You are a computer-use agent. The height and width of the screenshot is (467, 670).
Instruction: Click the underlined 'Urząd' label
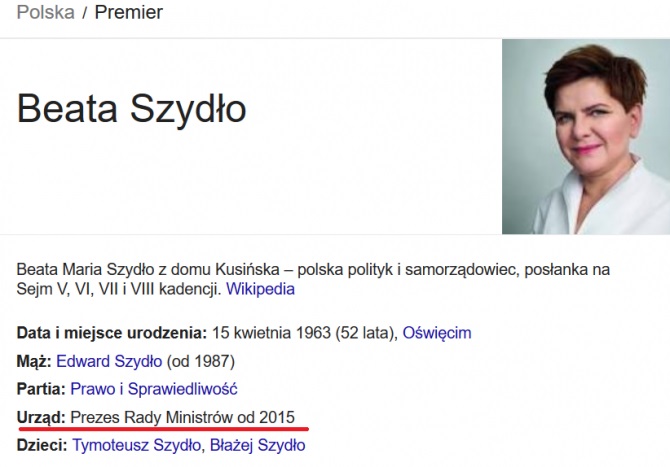pyautogui.click(x=41, y=416)
